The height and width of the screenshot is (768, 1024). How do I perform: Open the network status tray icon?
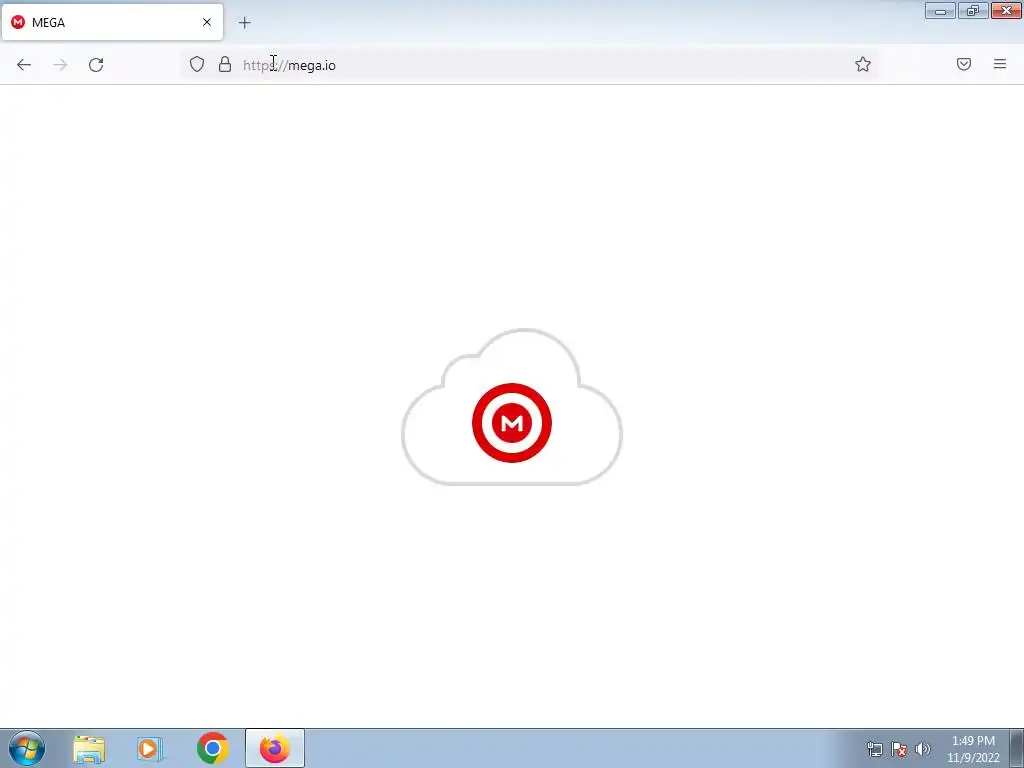(874, 749)
